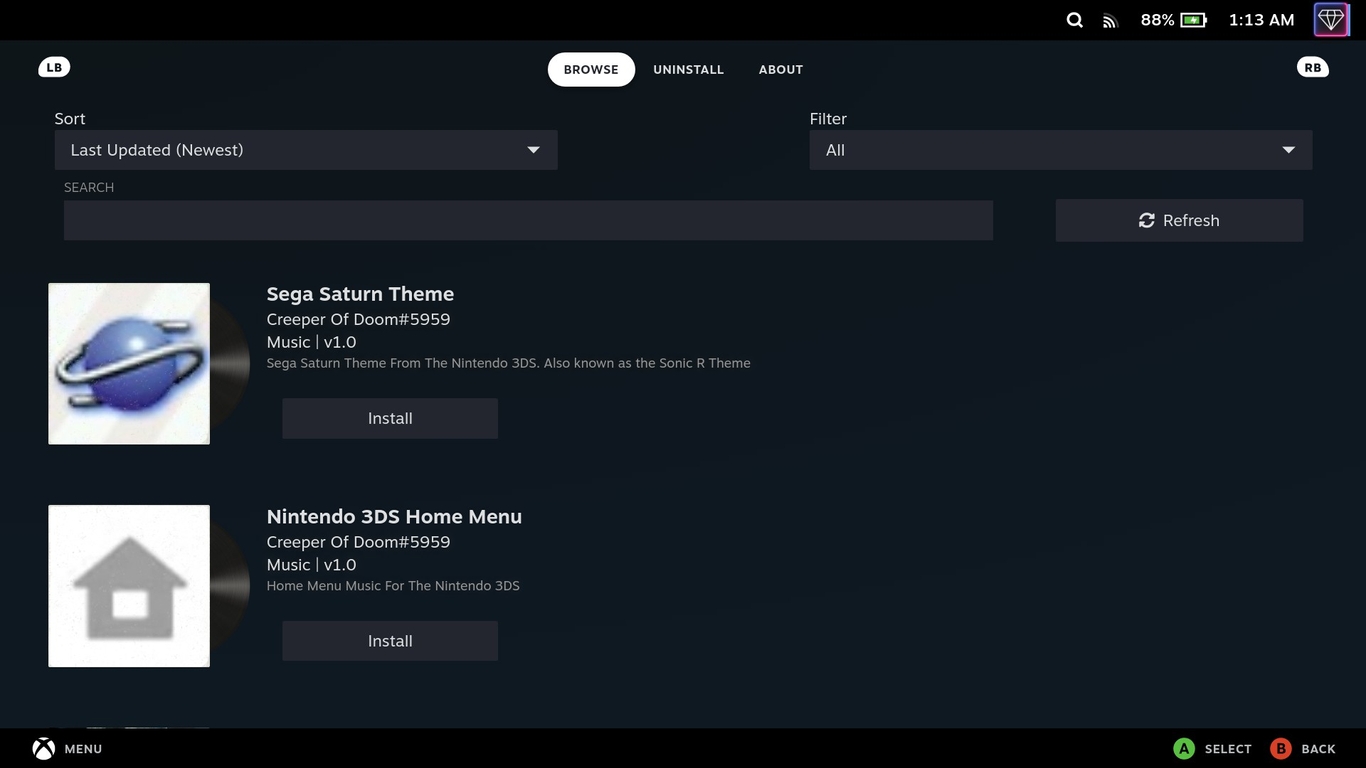Expand the Filter dropdown set to All

(1060, 149)
